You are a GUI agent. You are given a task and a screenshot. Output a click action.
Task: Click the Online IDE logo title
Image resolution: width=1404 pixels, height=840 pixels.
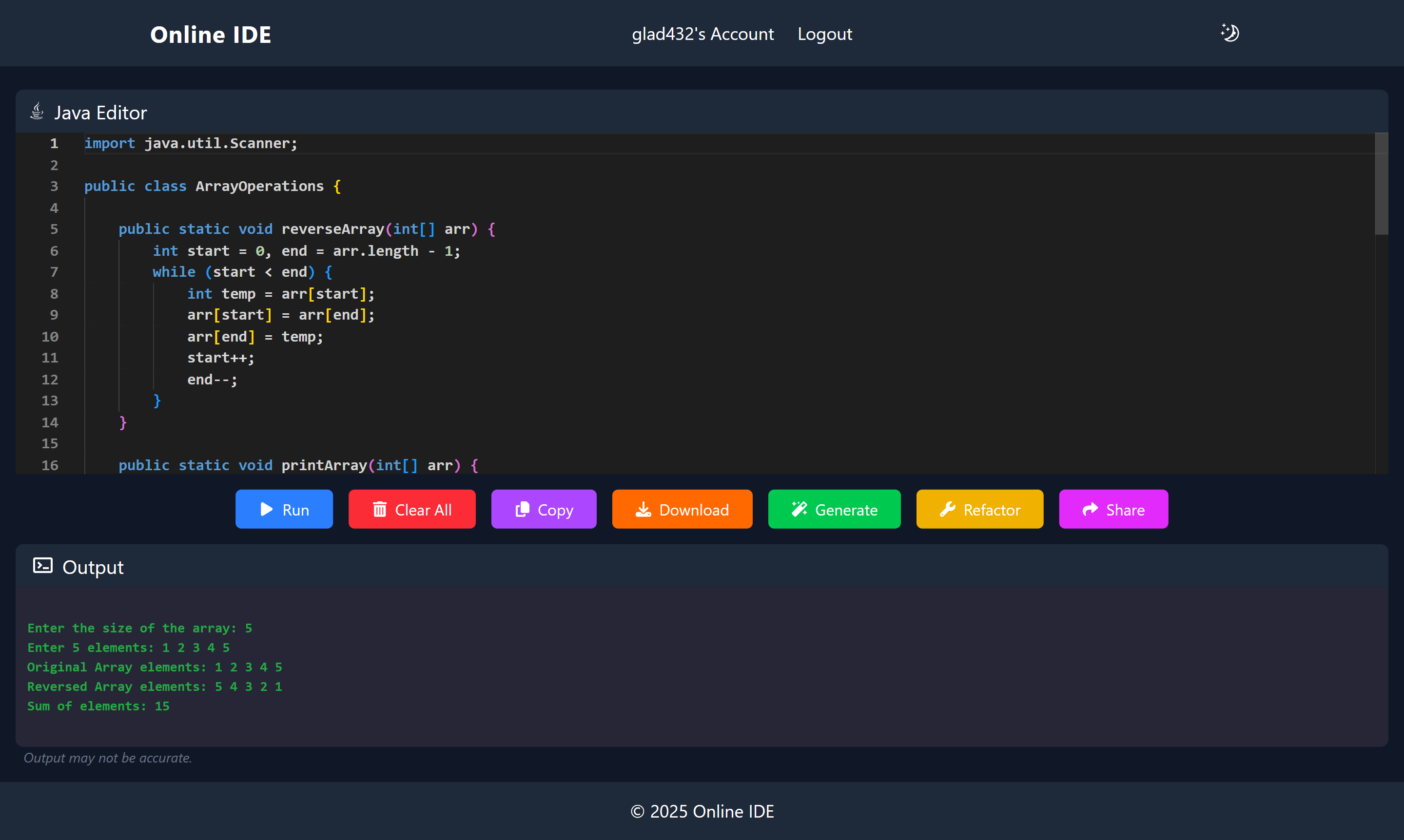[x=211, y=35]
